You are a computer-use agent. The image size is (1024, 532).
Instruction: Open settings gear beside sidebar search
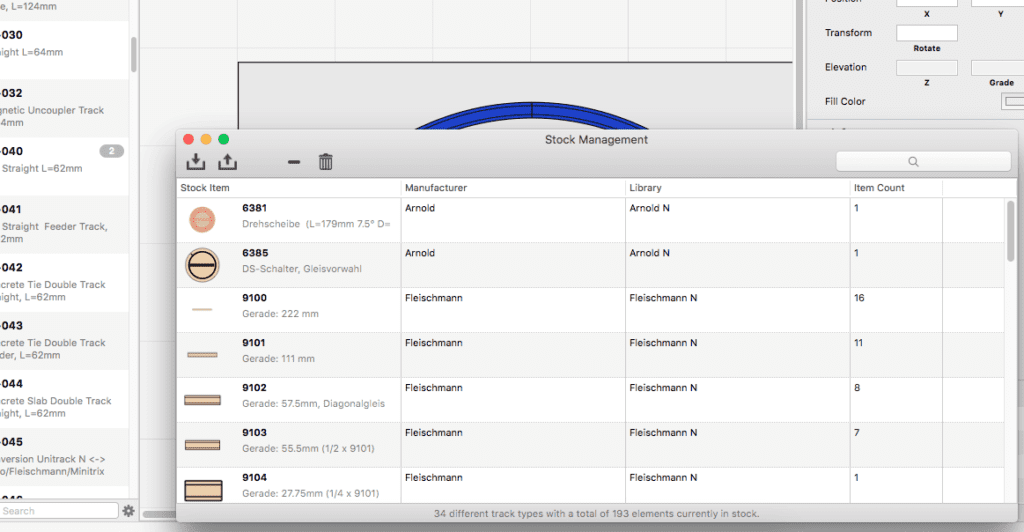[x=128, y=511]
